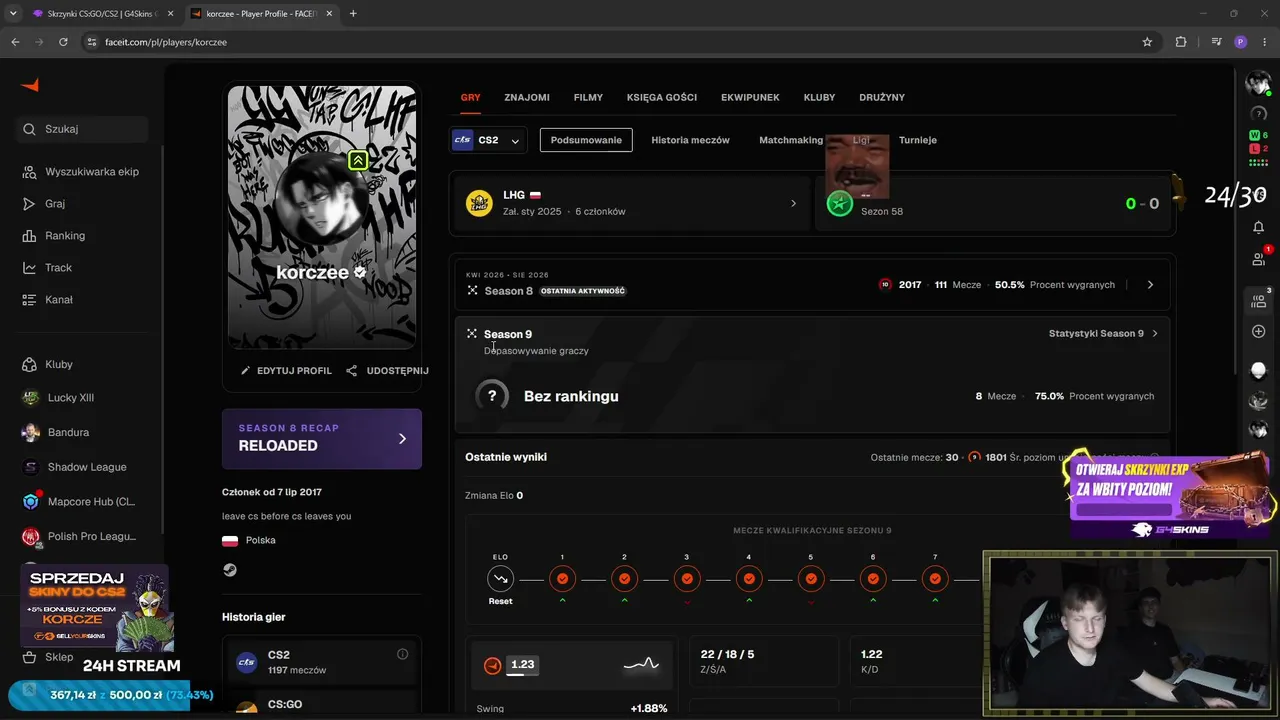
Task: Switch to the KSIĘGA GOŚCI tab
Action: pos(662,97)
